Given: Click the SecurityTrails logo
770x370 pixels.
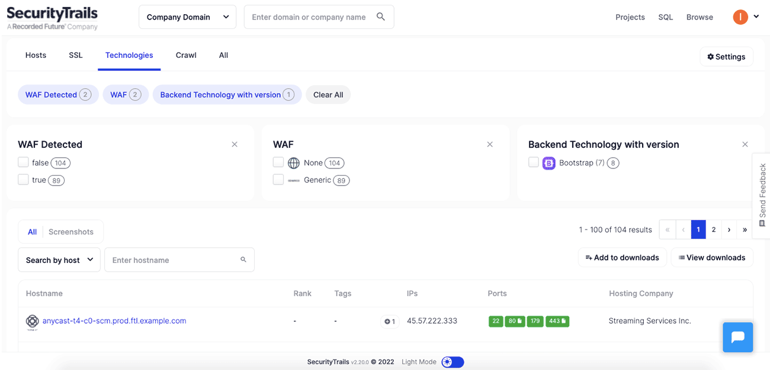Looking at the screenshot, I should (52, 18).
